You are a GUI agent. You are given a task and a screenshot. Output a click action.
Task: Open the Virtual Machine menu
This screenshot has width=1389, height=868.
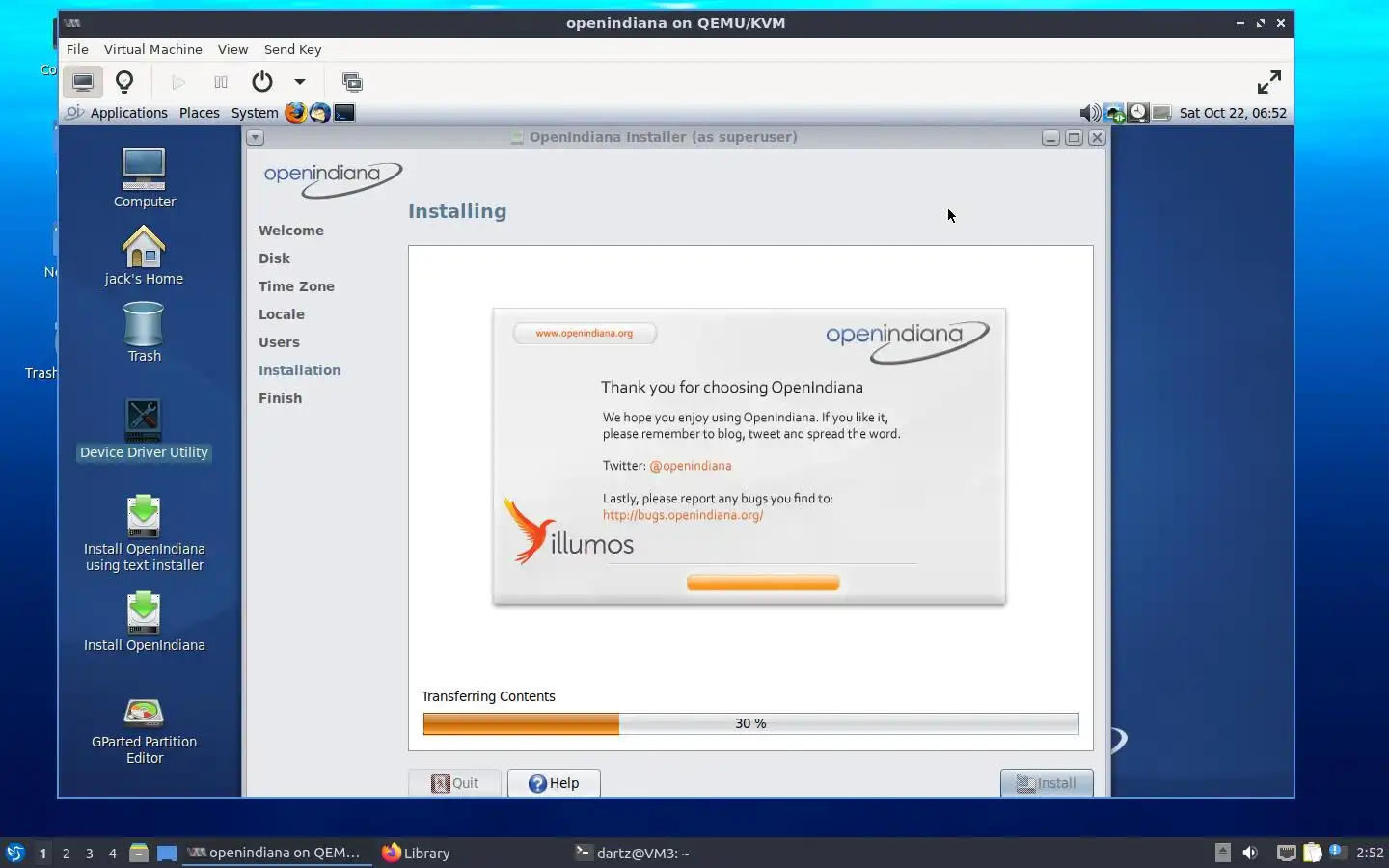153,49
